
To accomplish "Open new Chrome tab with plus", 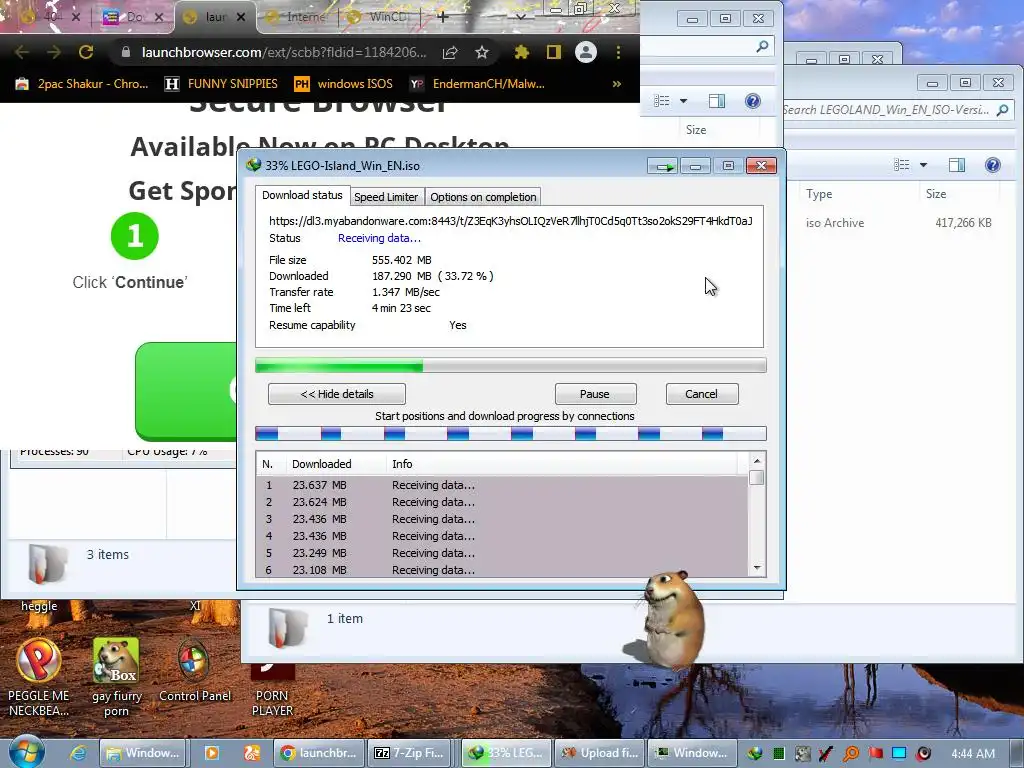I will click(x=442, y=17).
